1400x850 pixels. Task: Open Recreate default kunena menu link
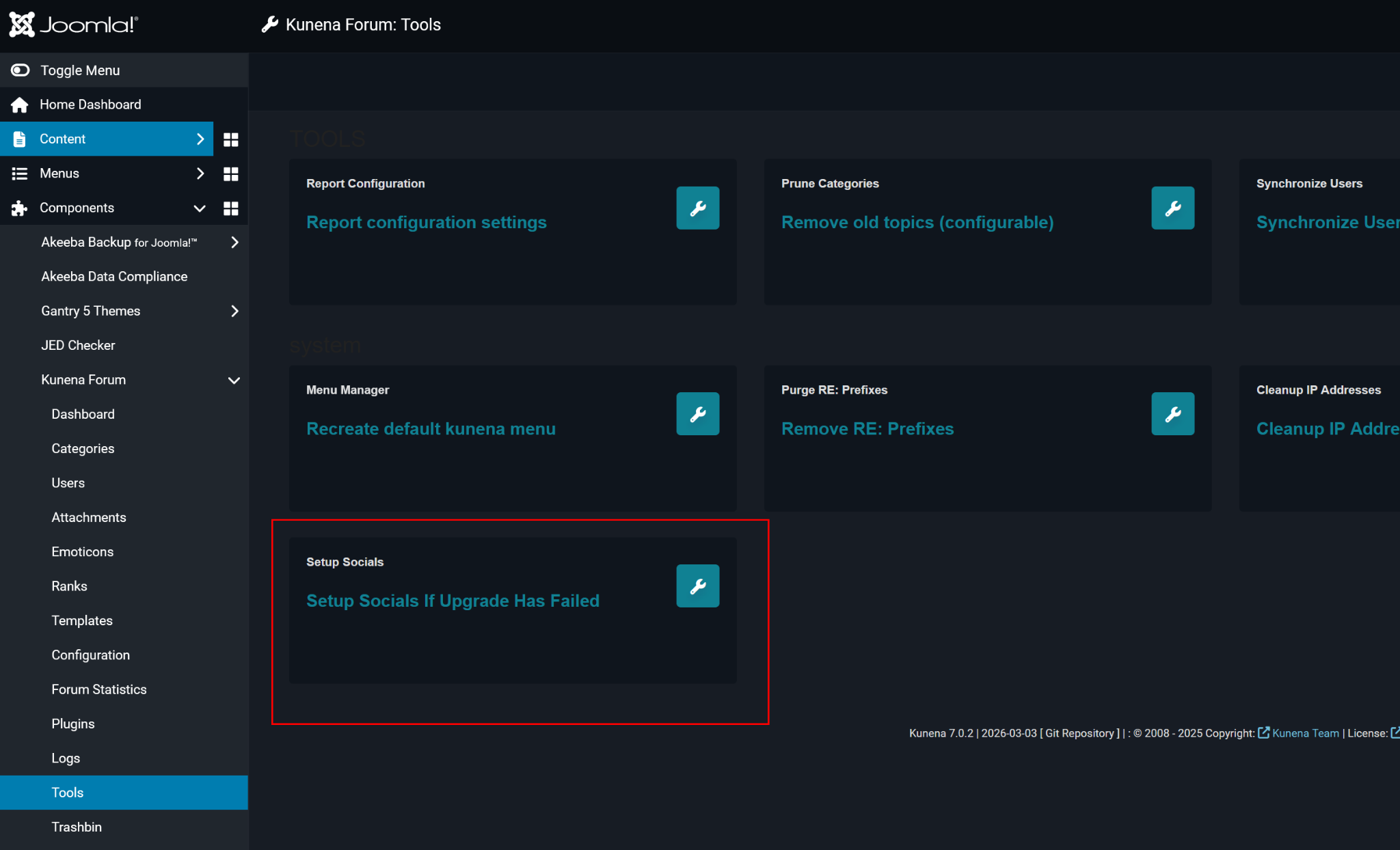(431, 428)
